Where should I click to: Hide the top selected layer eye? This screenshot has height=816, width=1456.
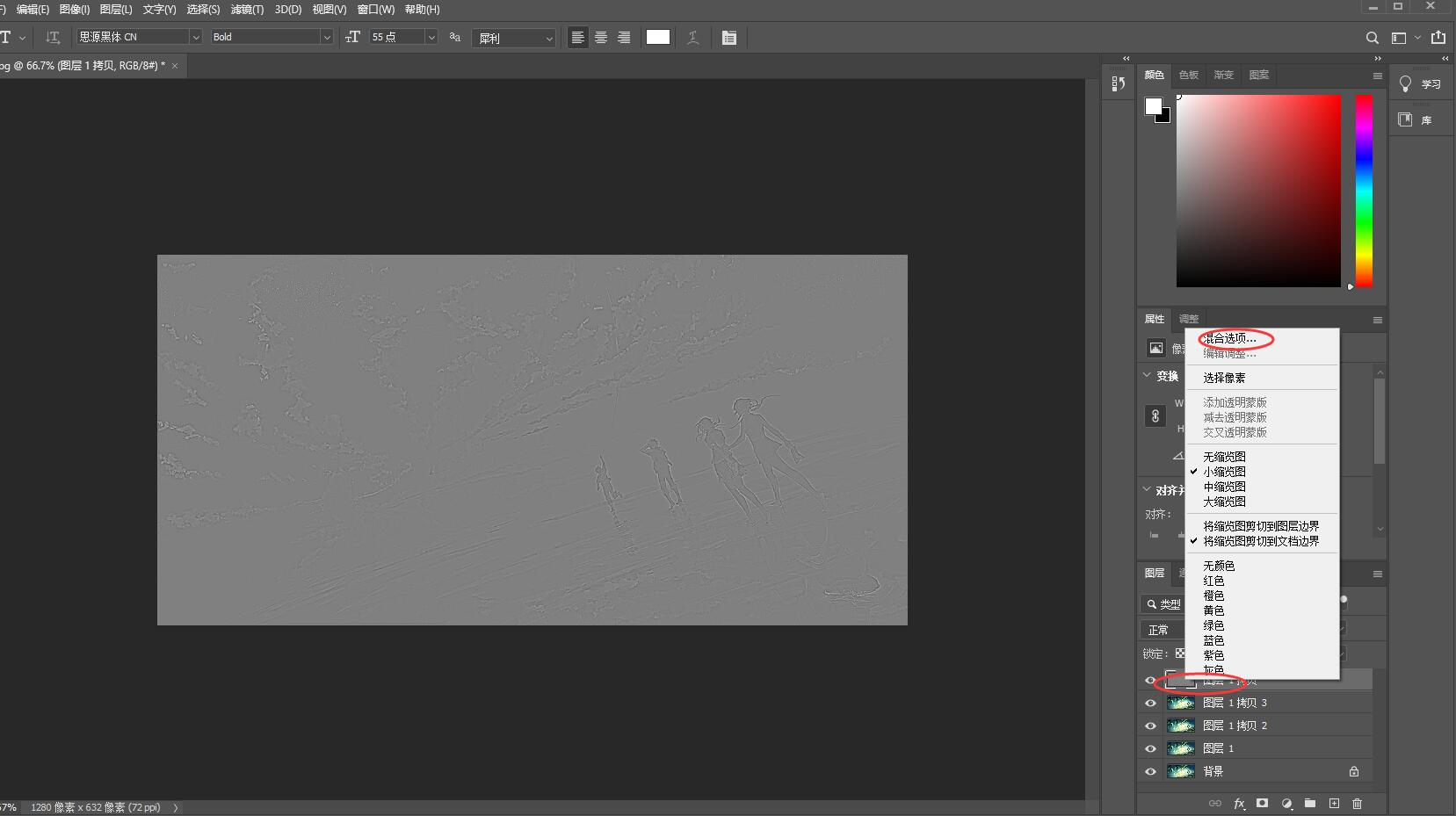pos(1150,680)
